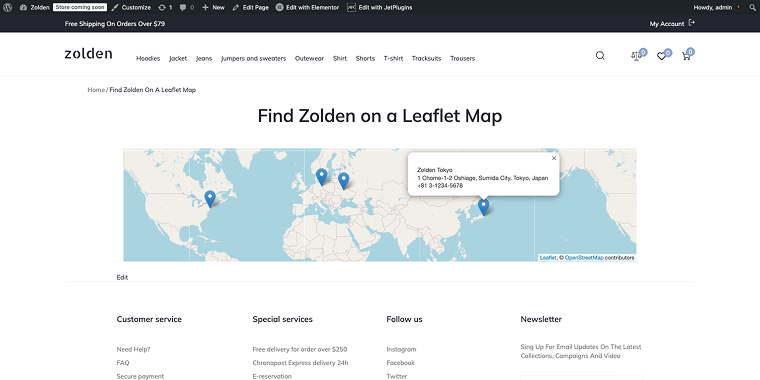Open the Outewear category

coord(309,58)
